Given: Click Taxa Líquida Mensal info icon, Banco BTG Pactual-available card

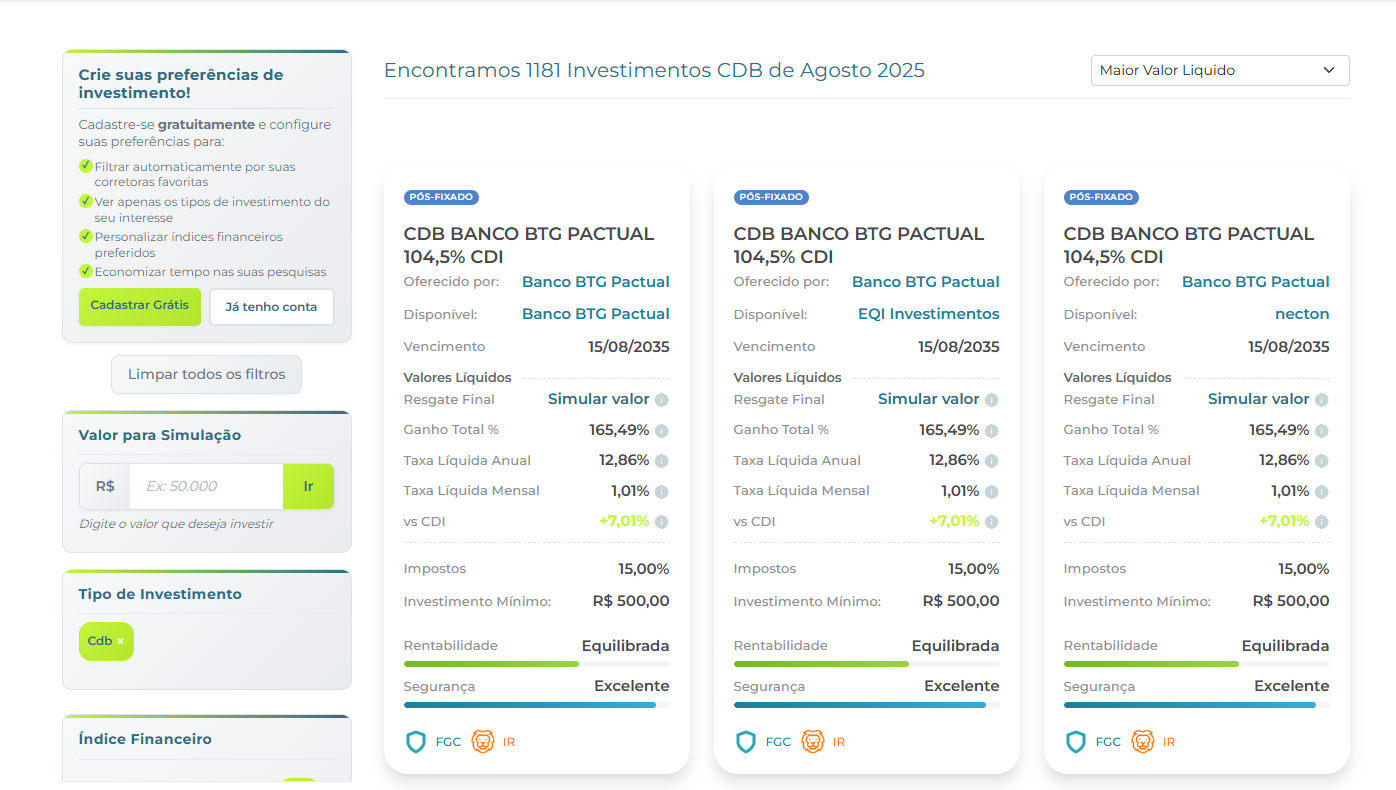Looking at the screenshot, I should tap(661, 492).
